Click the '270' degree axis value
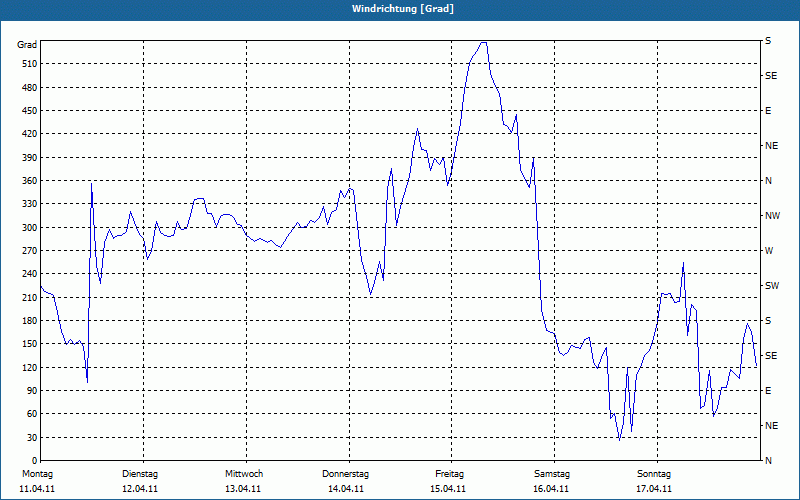 click(30, 251)
